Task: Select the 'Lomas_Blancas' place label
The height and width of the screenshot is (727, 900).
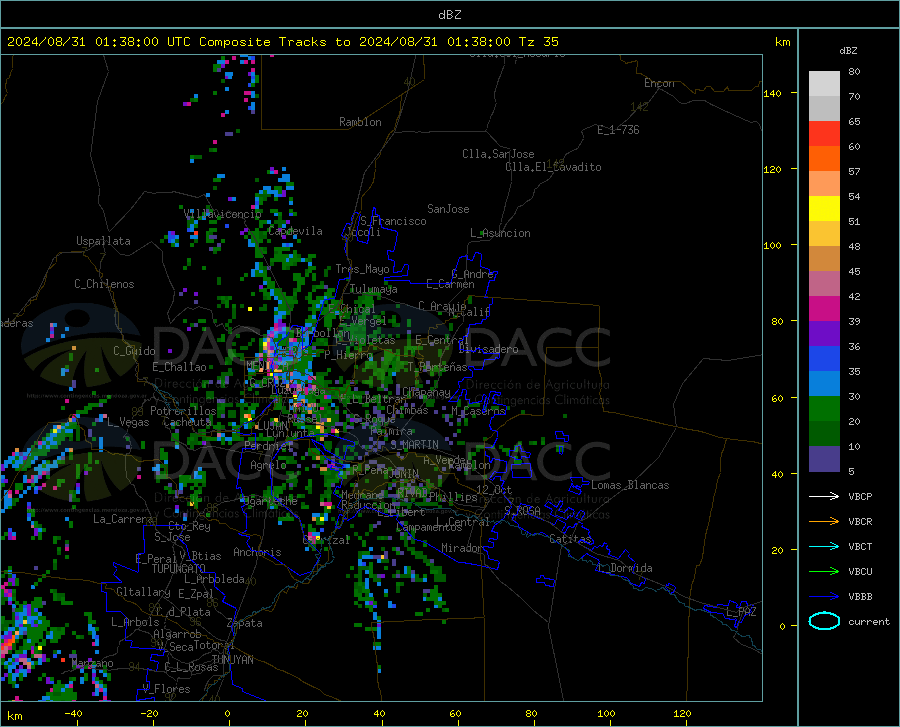Action: pyautogui.click(x=630, y=485)
